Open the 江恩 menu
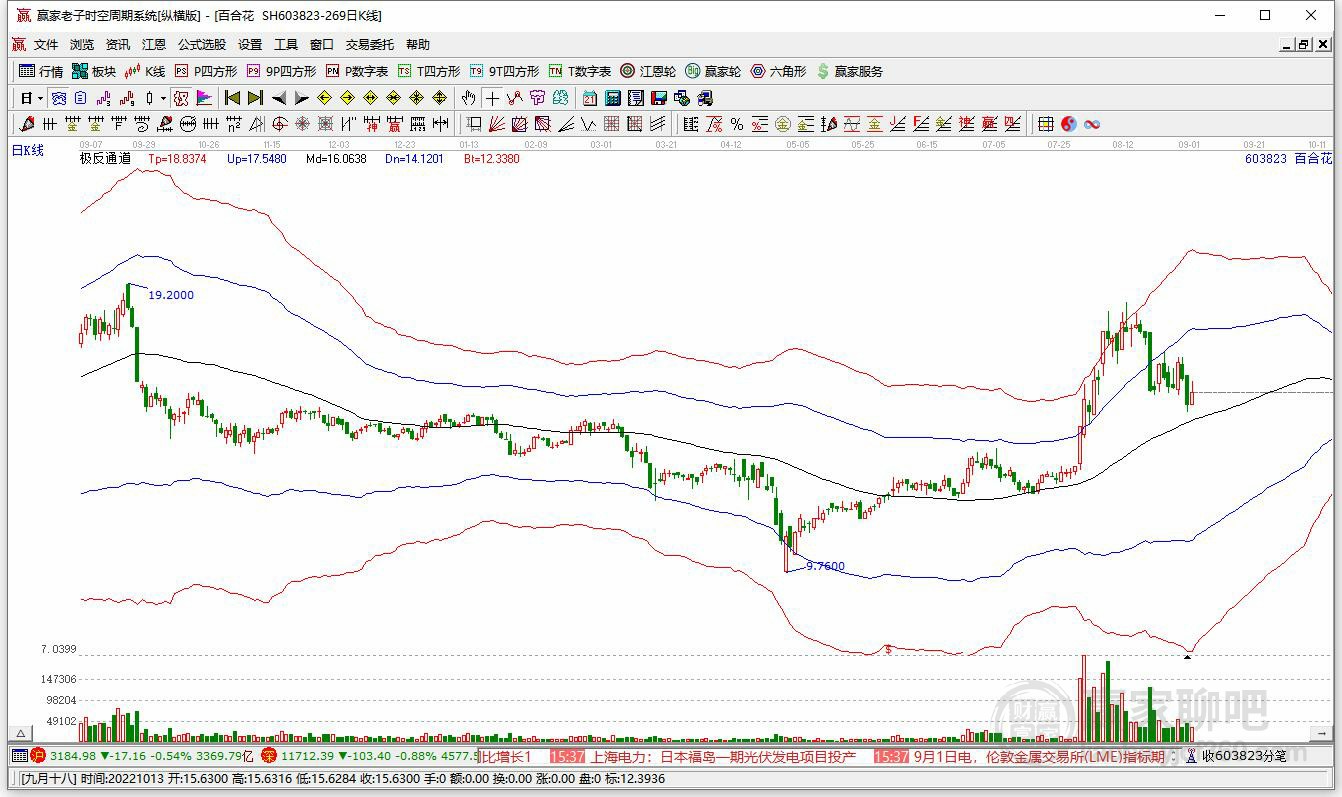Image resolution: width=1342 pixels, height=797 pixels. [x=154, y=44]
